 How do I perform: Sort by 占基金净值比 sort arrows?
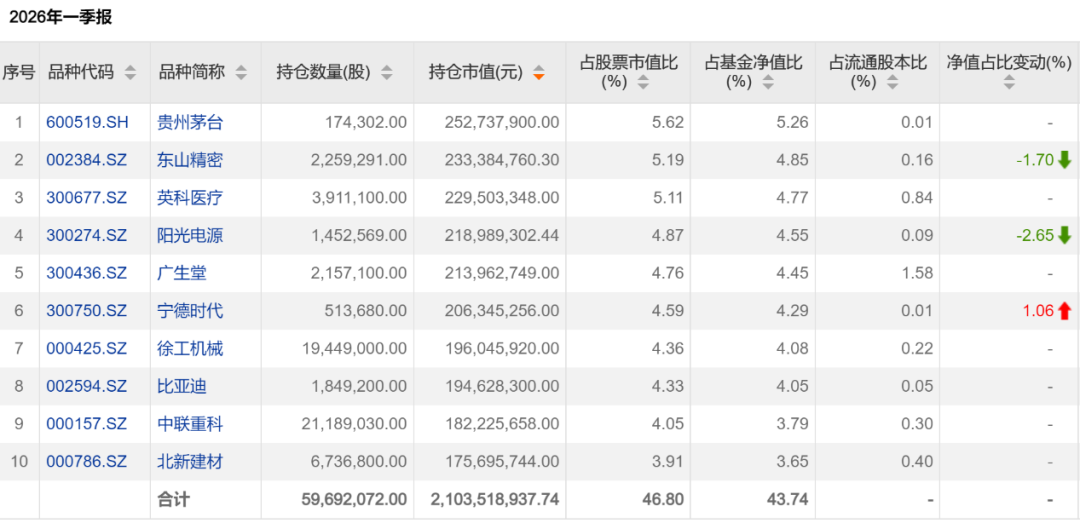768,83
